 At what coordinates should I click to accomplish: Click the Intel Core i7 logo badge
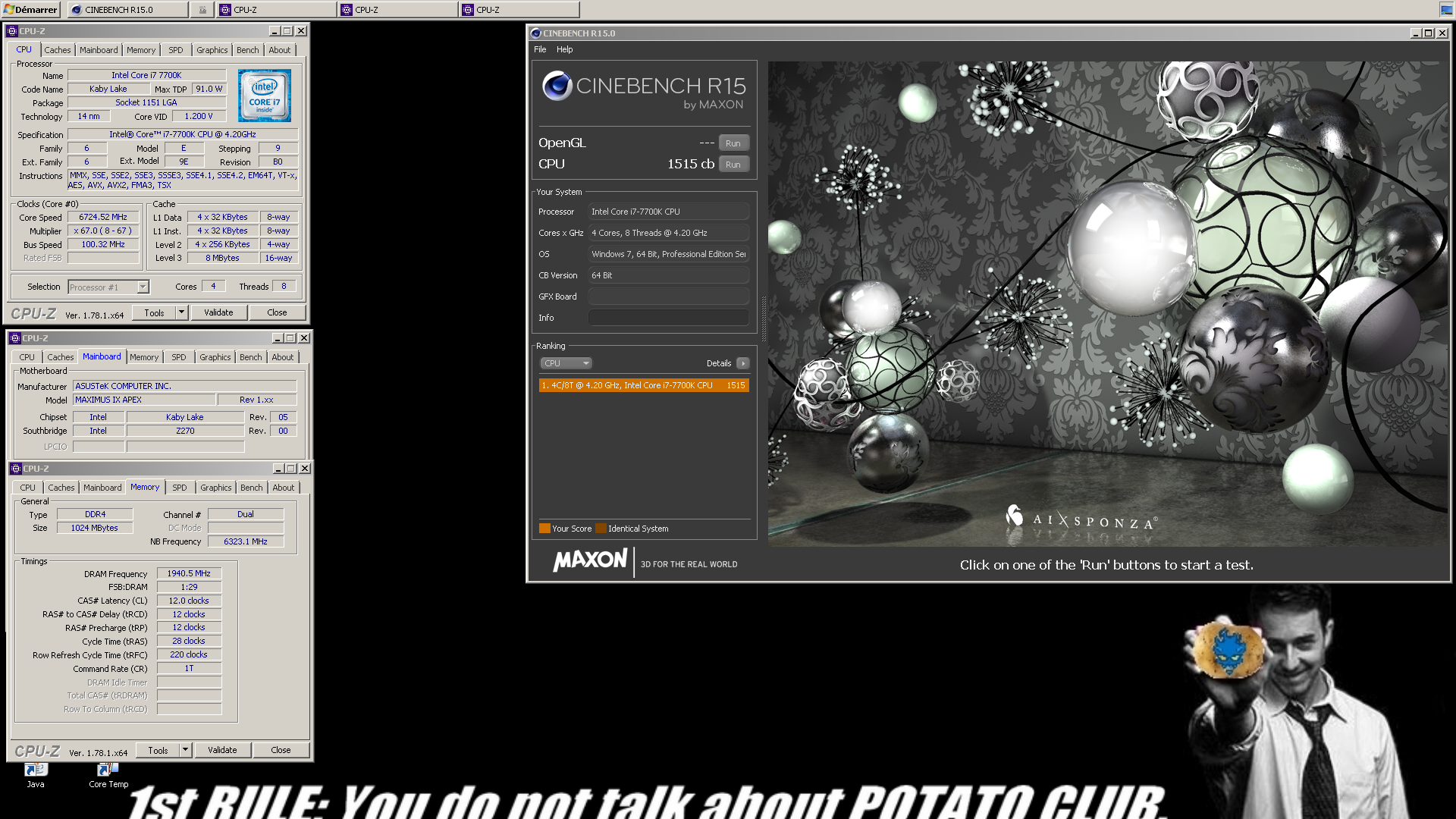tap(264, 96)
